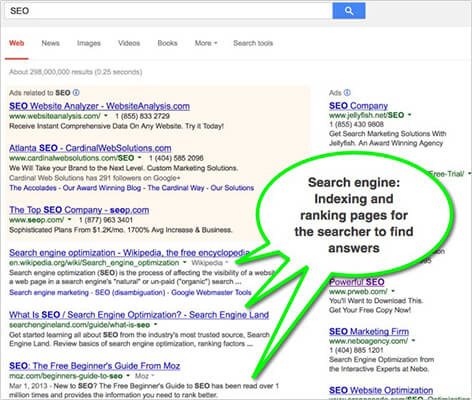
Task: Click the info icon beside 'Ads related to SEO'
Action: point(76,93)
